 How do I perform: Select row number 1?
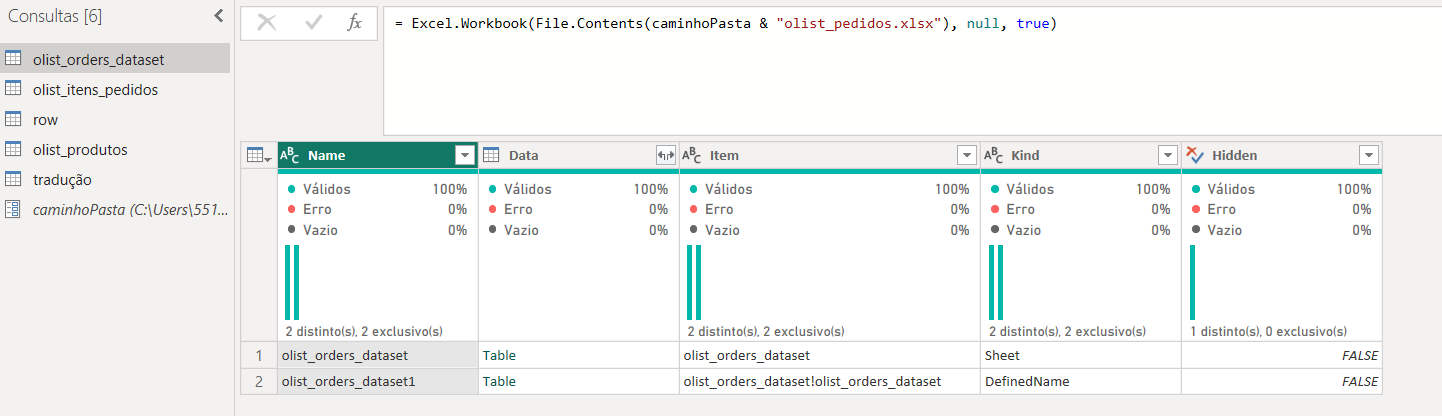[258, 355]
